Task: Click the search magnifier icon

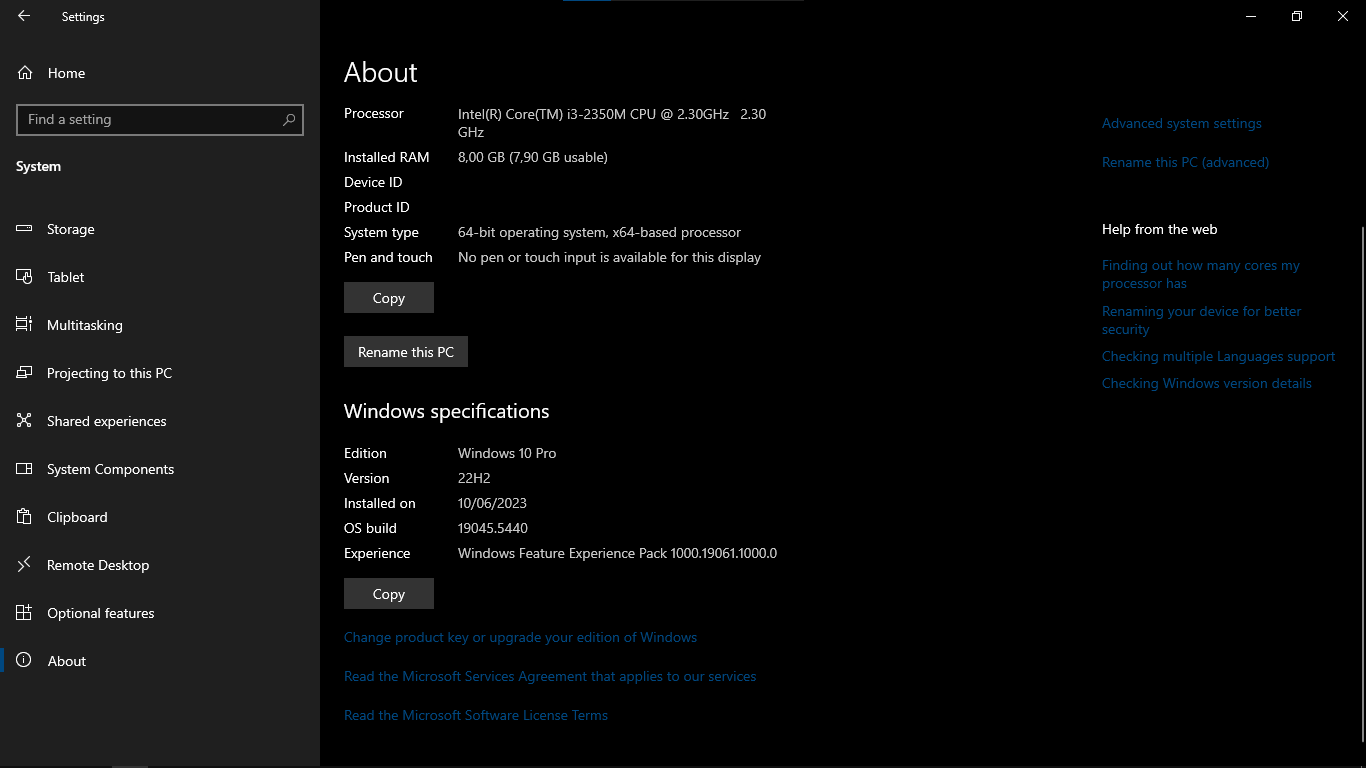Action: coord(289,120)
